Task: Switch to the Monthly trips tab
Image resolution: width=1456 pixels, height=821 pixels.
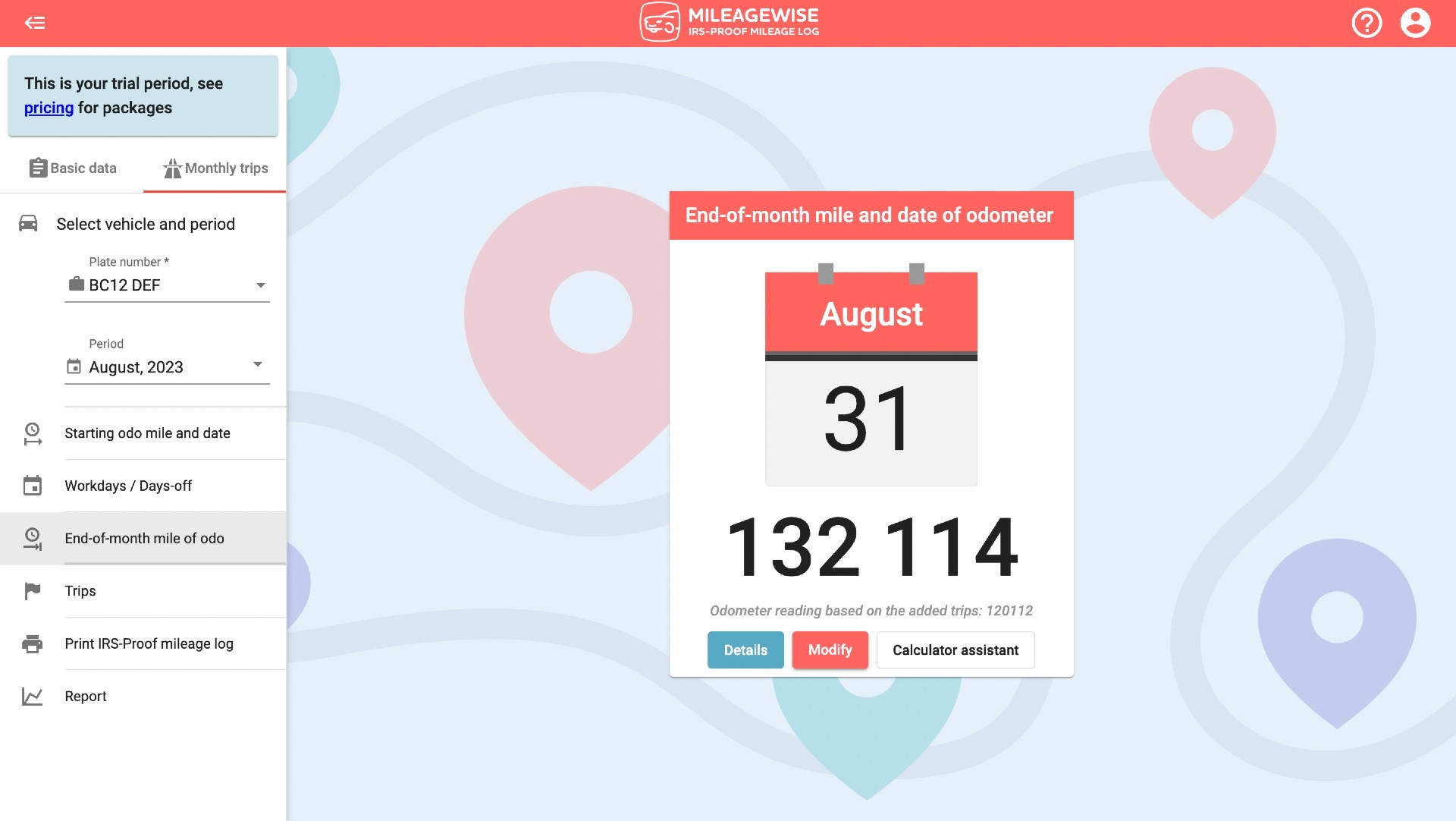Action: (215, 168)
